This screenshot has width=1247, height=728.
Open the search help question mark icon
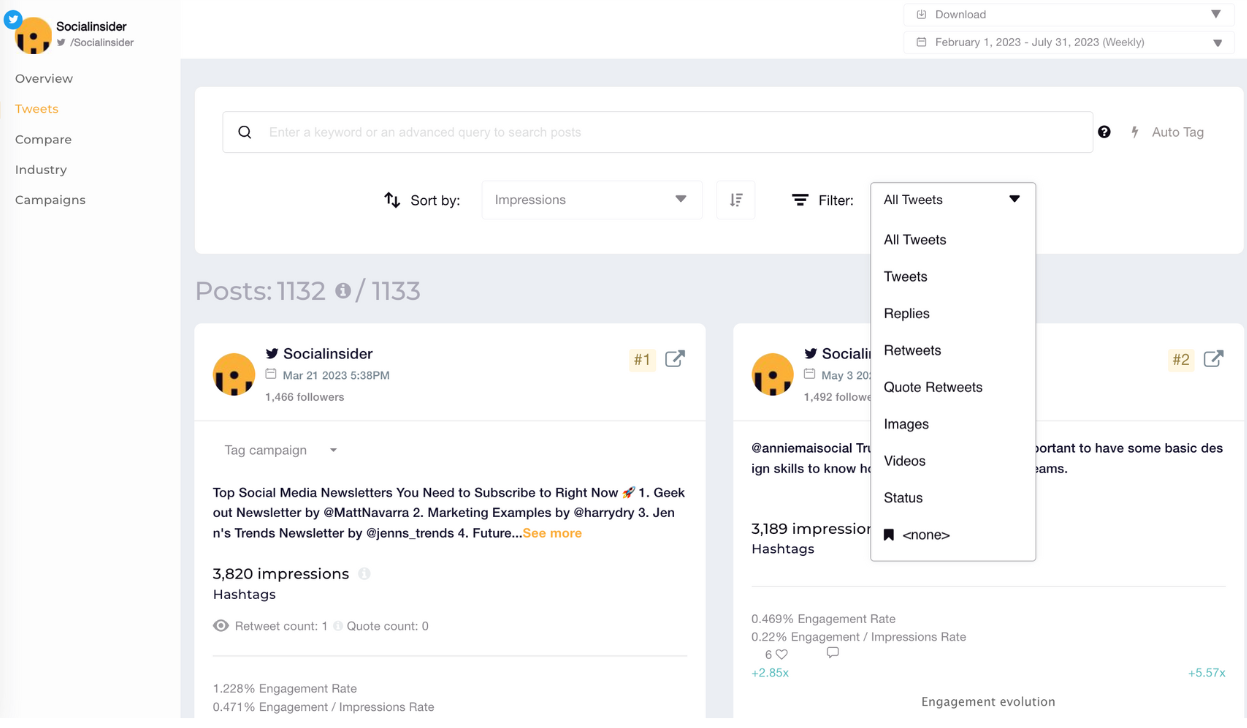tap(1104, 132)
